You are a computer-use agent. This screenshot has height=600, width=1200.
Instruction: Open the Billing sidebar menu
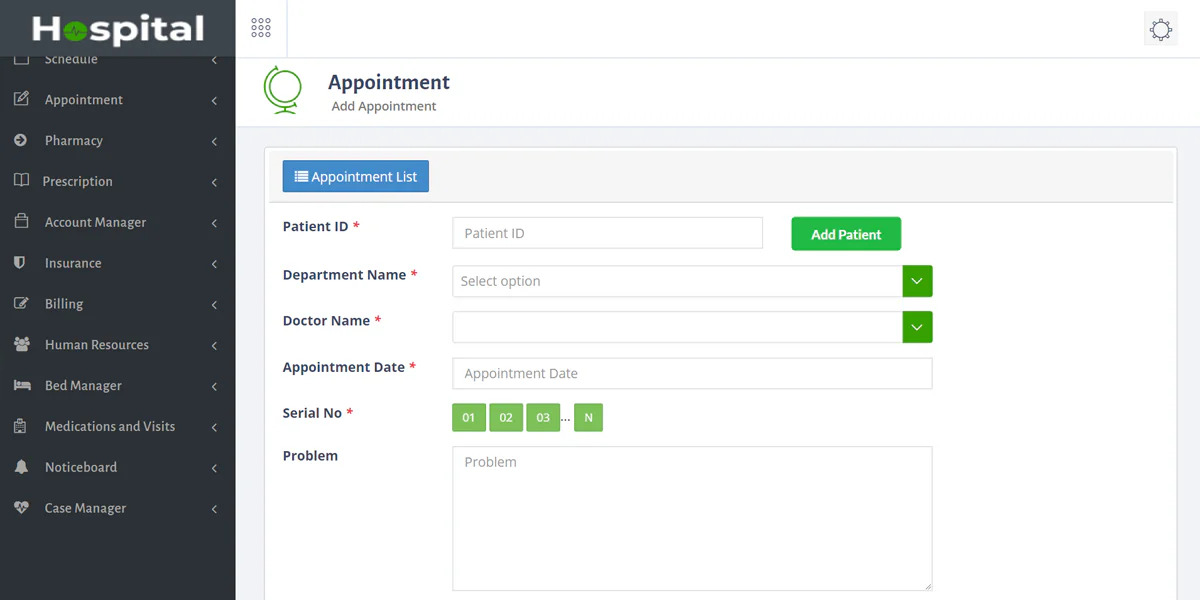[x=118, y=304]
